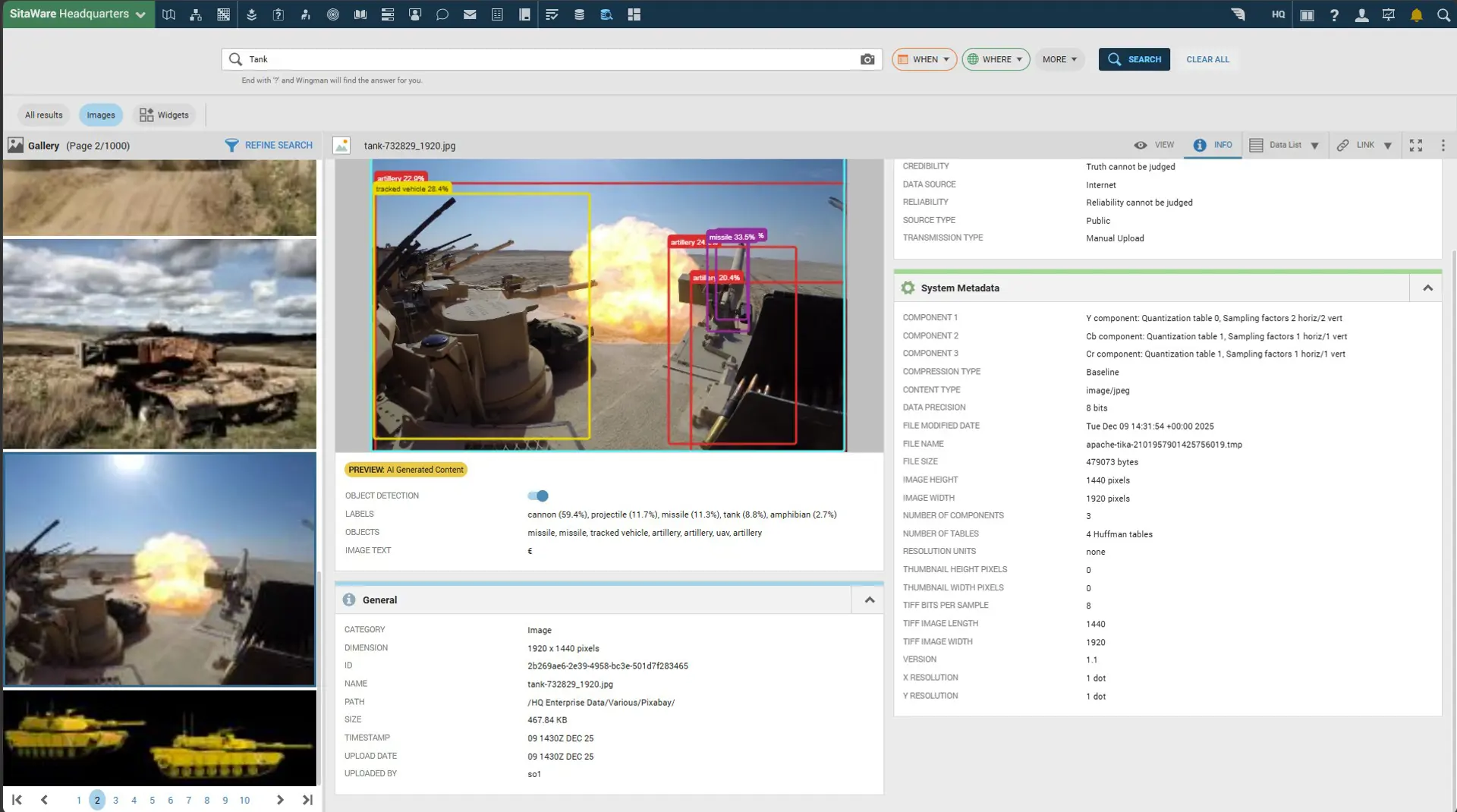Open the LINK dropdown arrow
This screenshot has width=1457, height=812.
click(x=1388, y=146)
